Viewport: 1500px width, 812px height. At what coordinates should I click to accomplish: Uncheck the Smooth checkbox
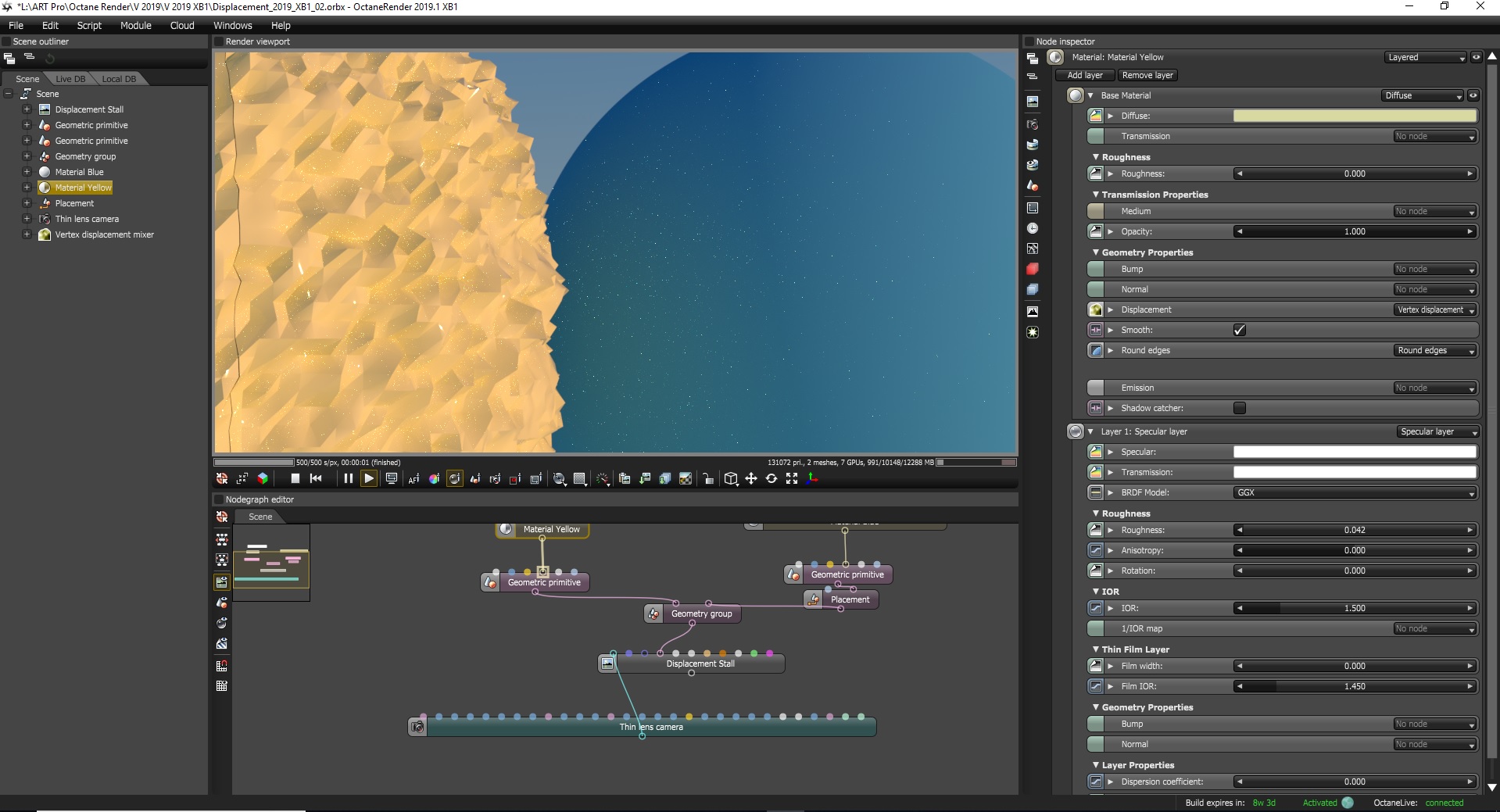click(x=1240, y=330)
